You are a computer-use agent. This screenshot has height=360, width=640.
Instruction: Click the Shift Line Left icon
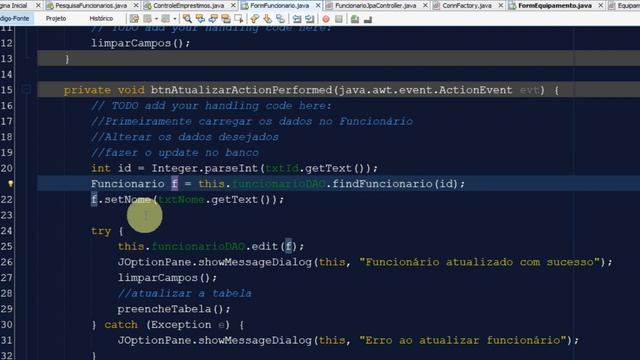pos(297,19)
